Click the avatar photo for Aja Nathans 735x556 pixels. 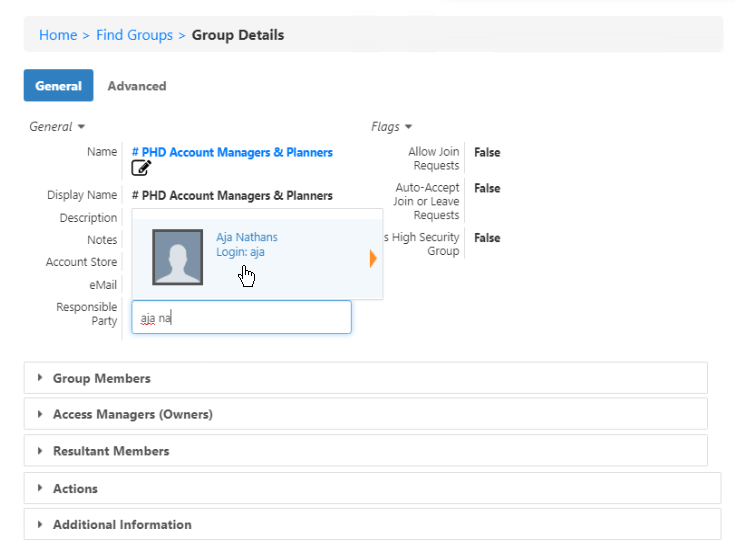pos(177,257)
